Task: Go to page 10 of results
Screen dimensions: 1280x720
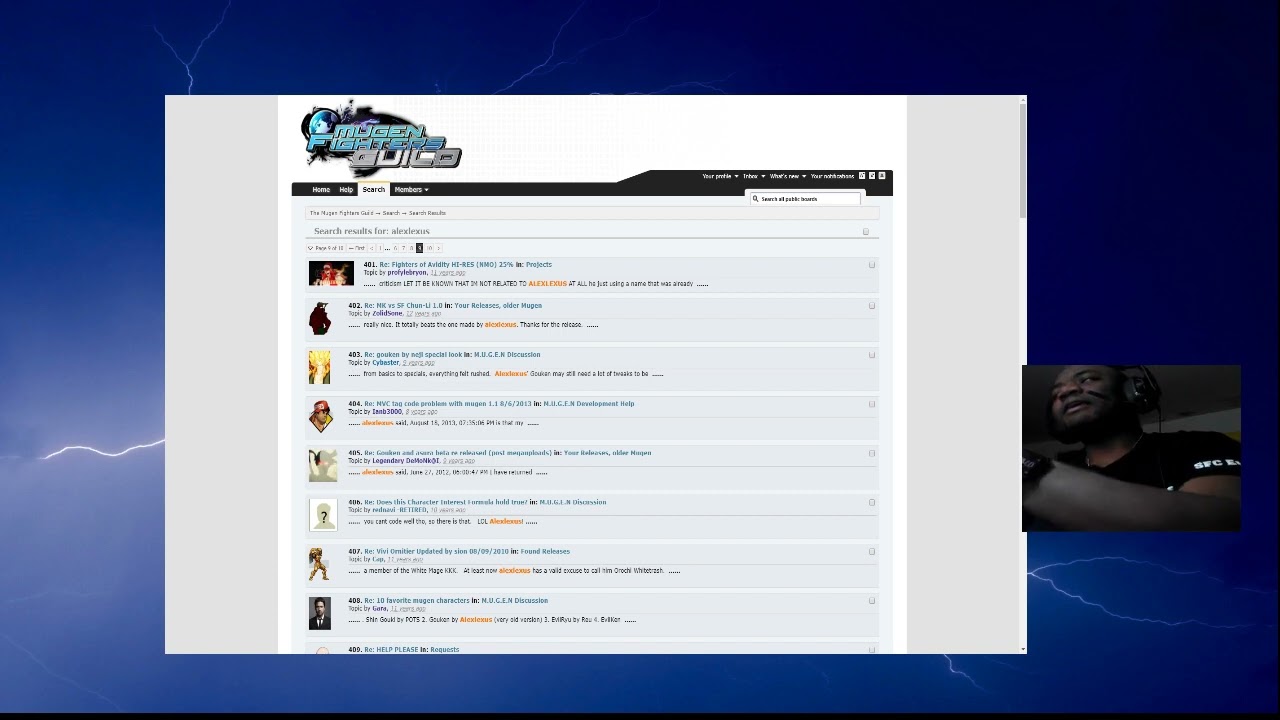Action: (429, 248)
